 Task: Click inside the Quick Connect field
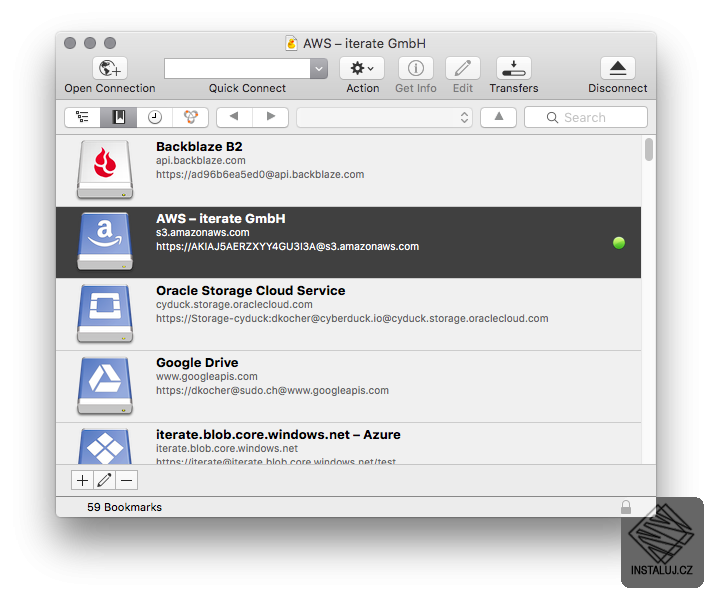tap(237, 69)
